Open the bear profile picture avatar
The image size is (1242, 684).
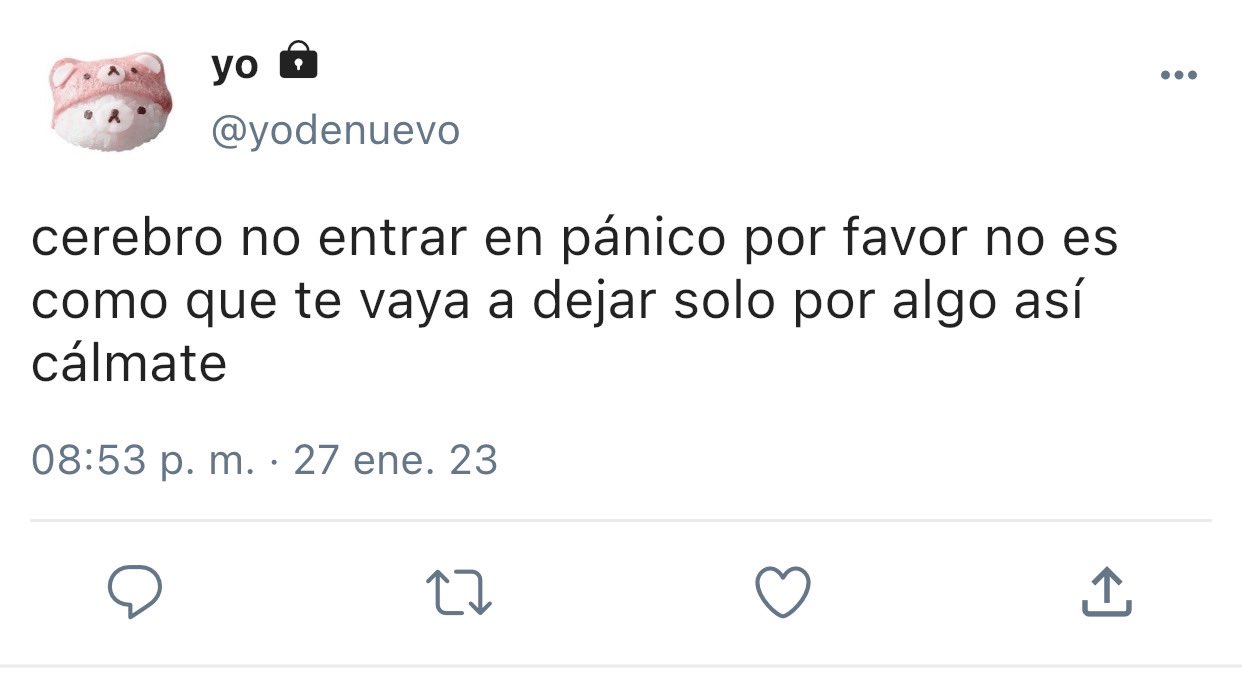tap(111, 101)
